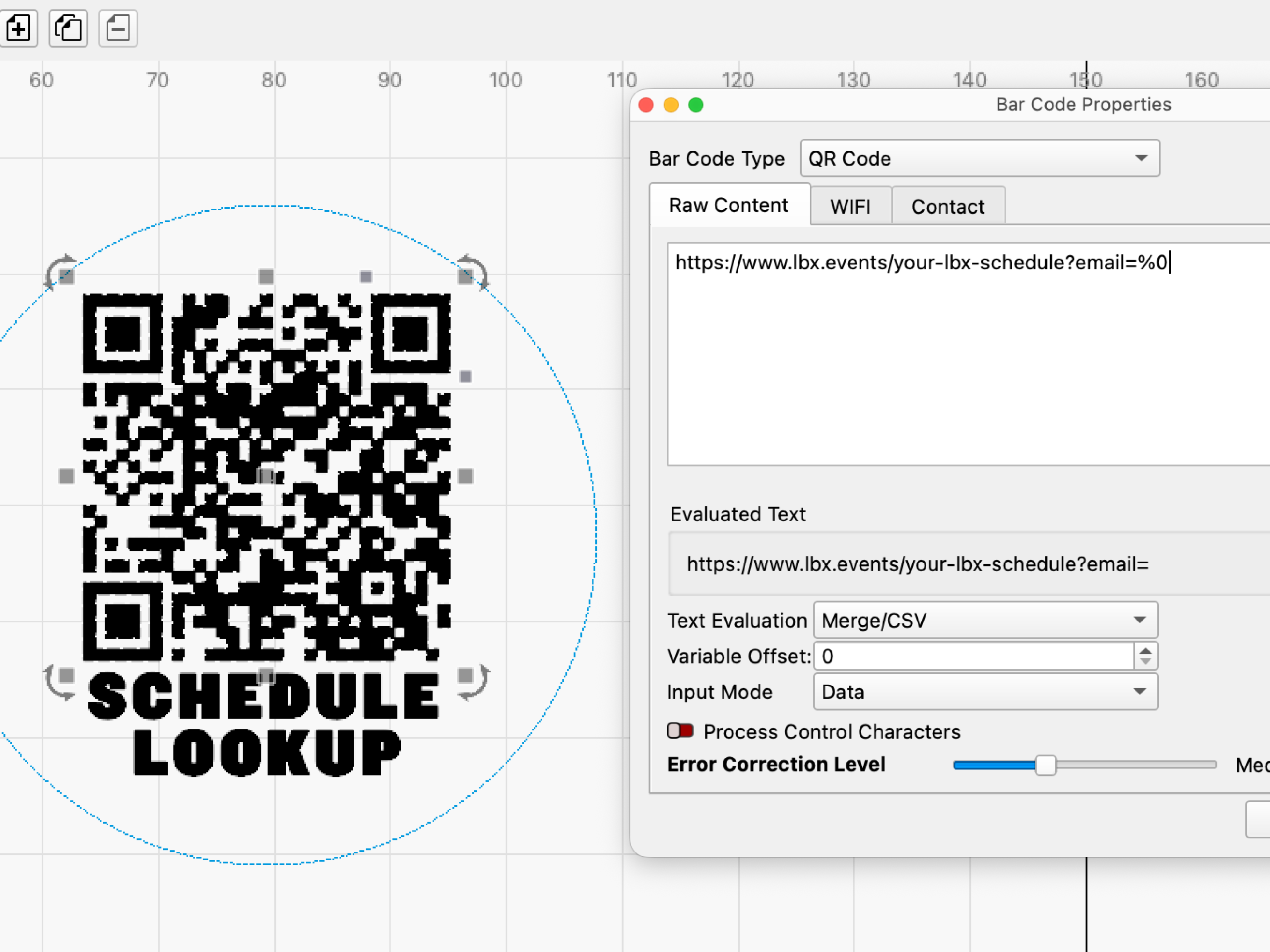Image resolution: width=1270 pixels, height=952 pixels.
Task: Click the Variable Offset value field
Action: coord(974,656)
